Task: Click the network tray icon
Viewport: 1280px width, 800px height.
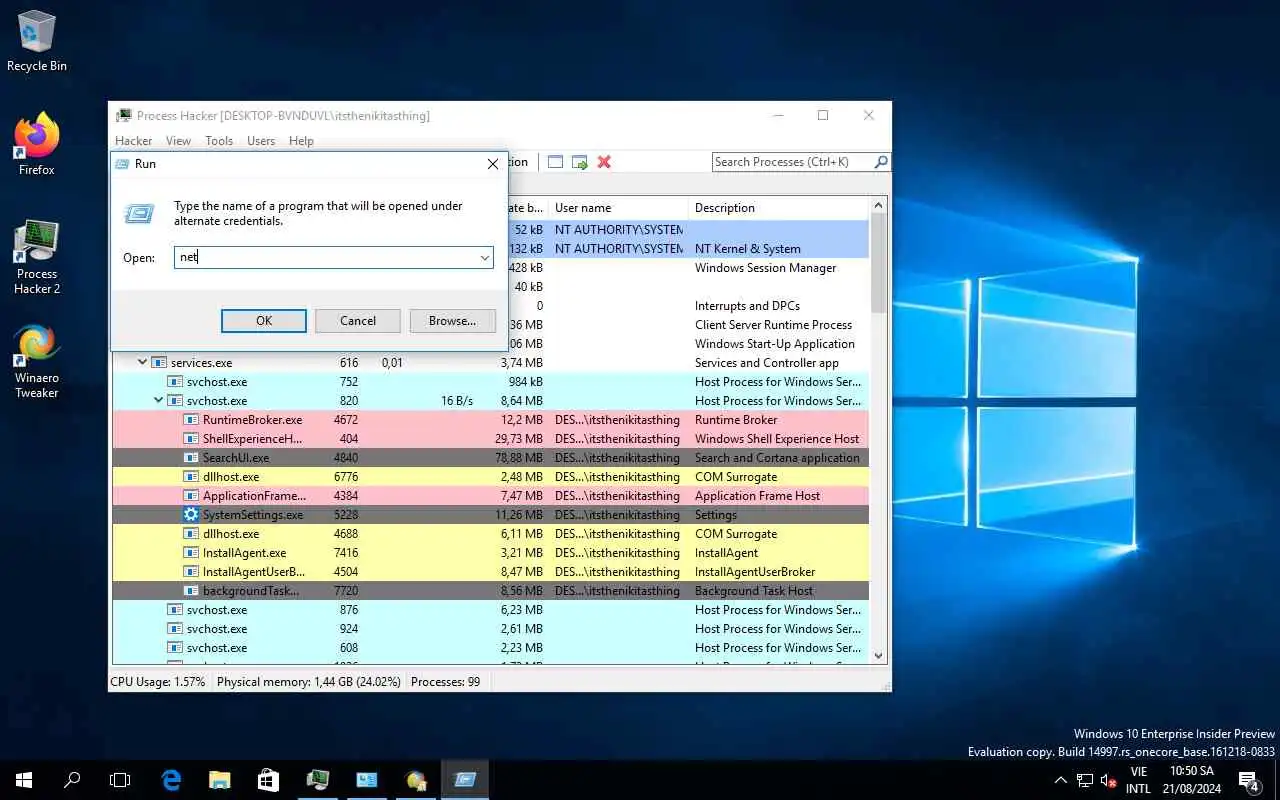Action: click(x=1085, y=780)
